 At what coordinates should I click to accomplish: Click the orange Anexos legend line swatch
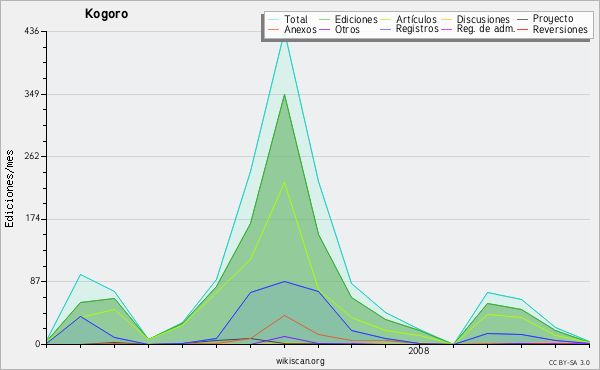[274, 29]
